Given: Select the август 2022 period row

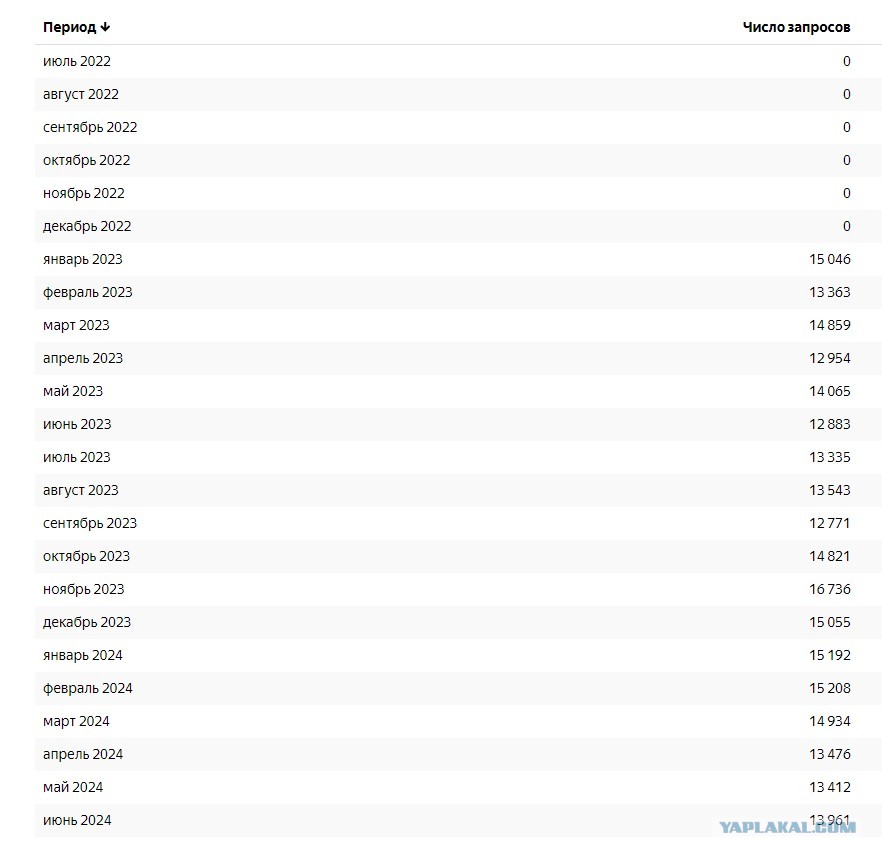Looking at the screenshot, I should click(x=458, y=94).
